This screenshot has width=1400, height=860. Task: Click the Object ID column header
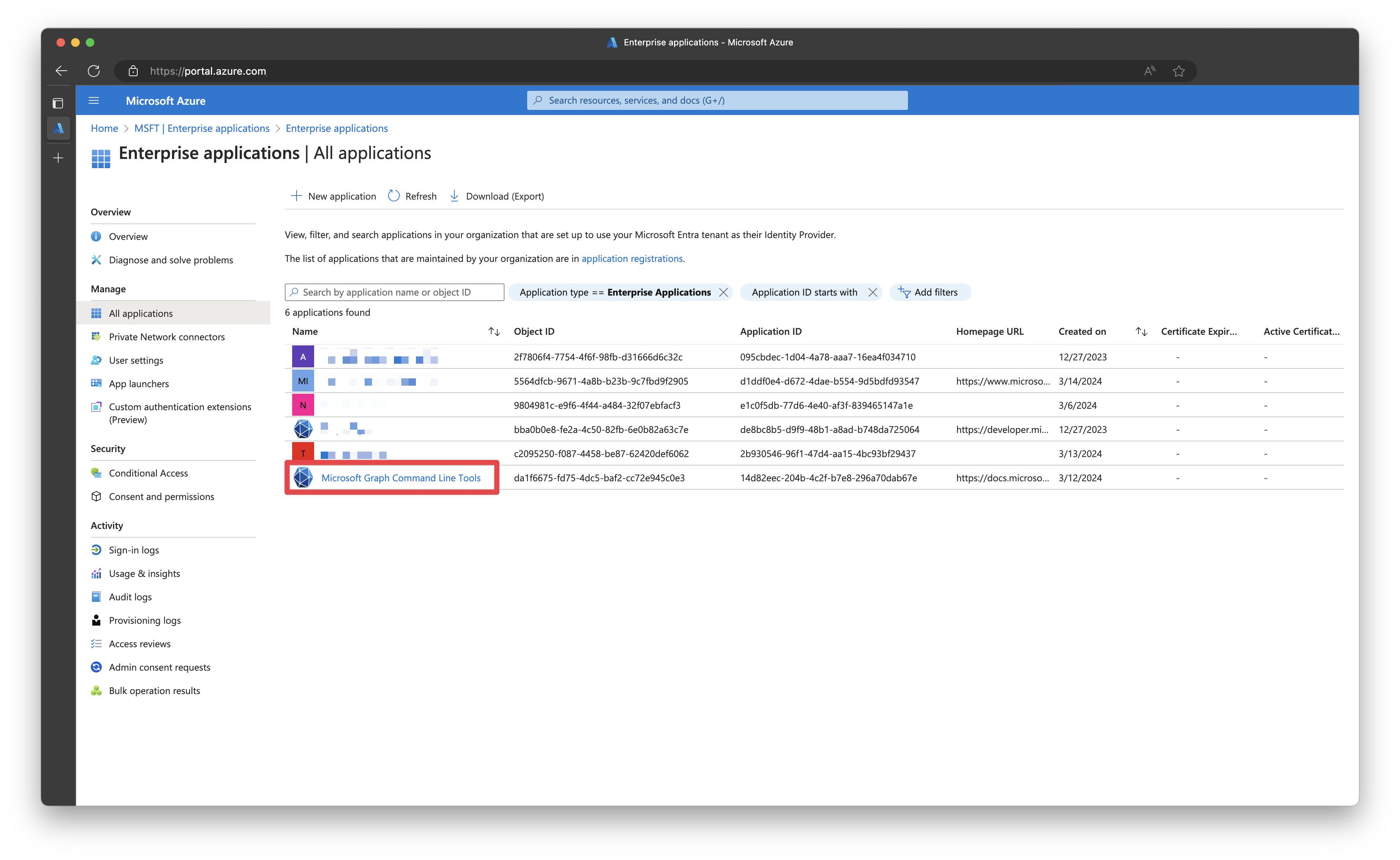534,331
